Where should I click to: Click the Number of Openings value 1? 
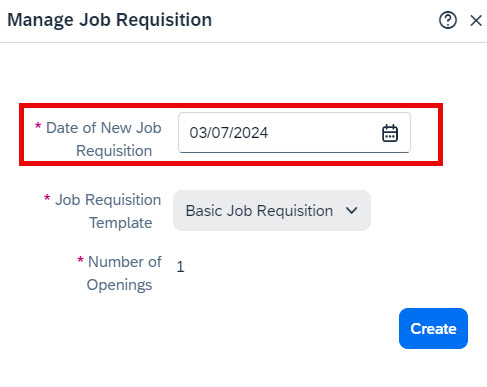tap(180, 267)
